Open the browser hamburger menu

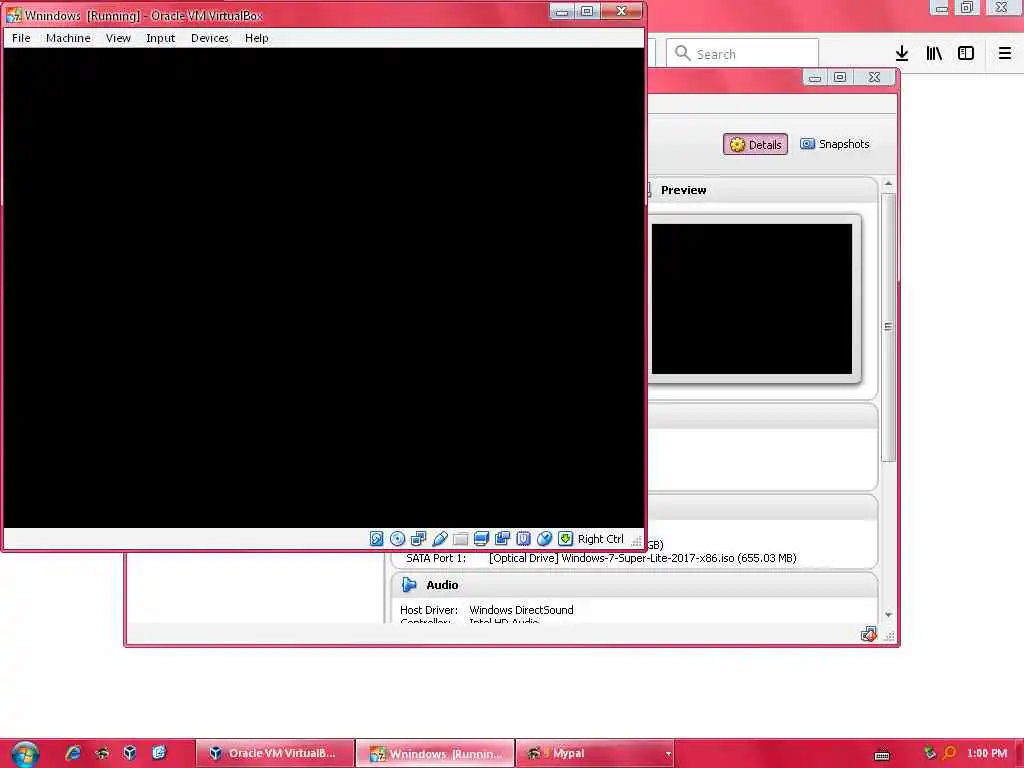pyautogui.click(x=1005, y=54)
